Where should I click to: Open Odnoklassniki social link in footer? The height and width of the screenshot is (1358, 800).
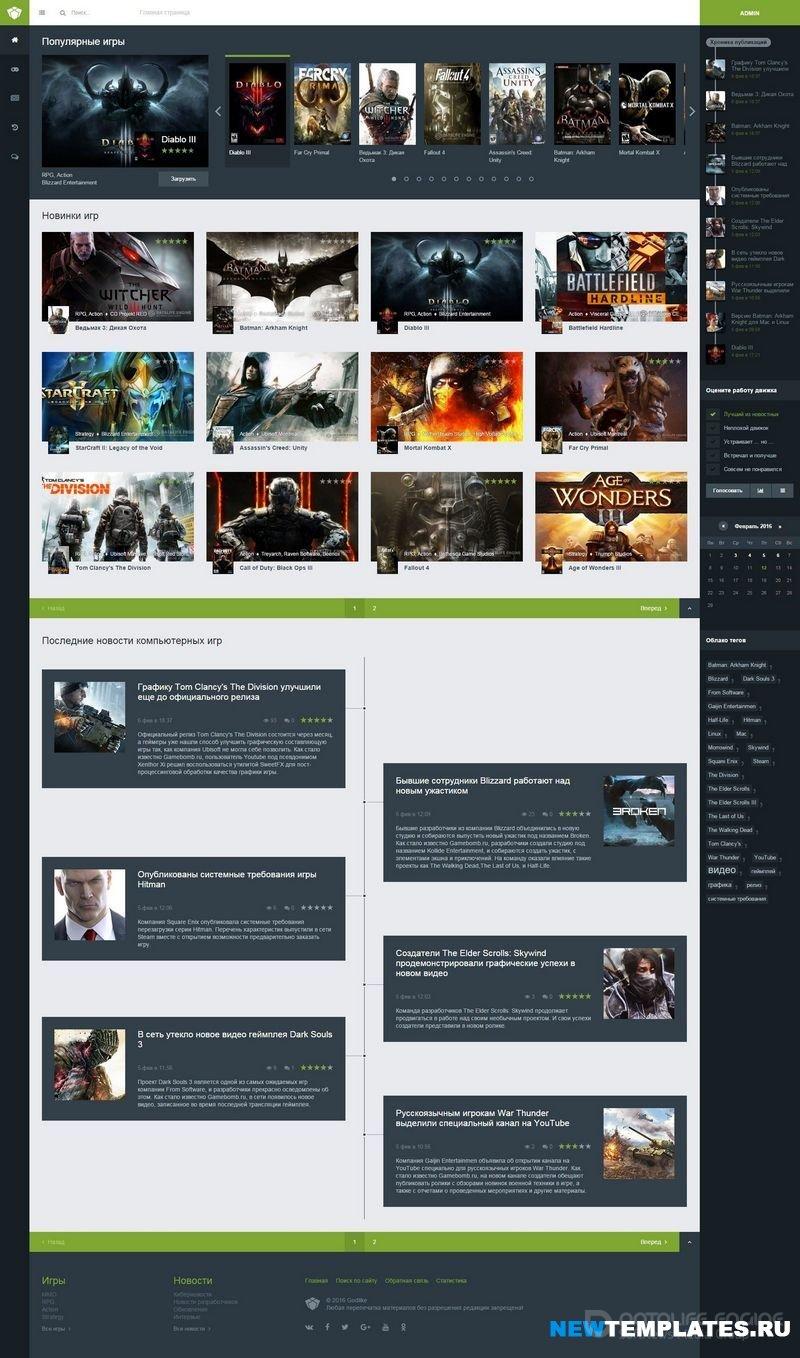pyautogui.click(x=403, y=1327)
